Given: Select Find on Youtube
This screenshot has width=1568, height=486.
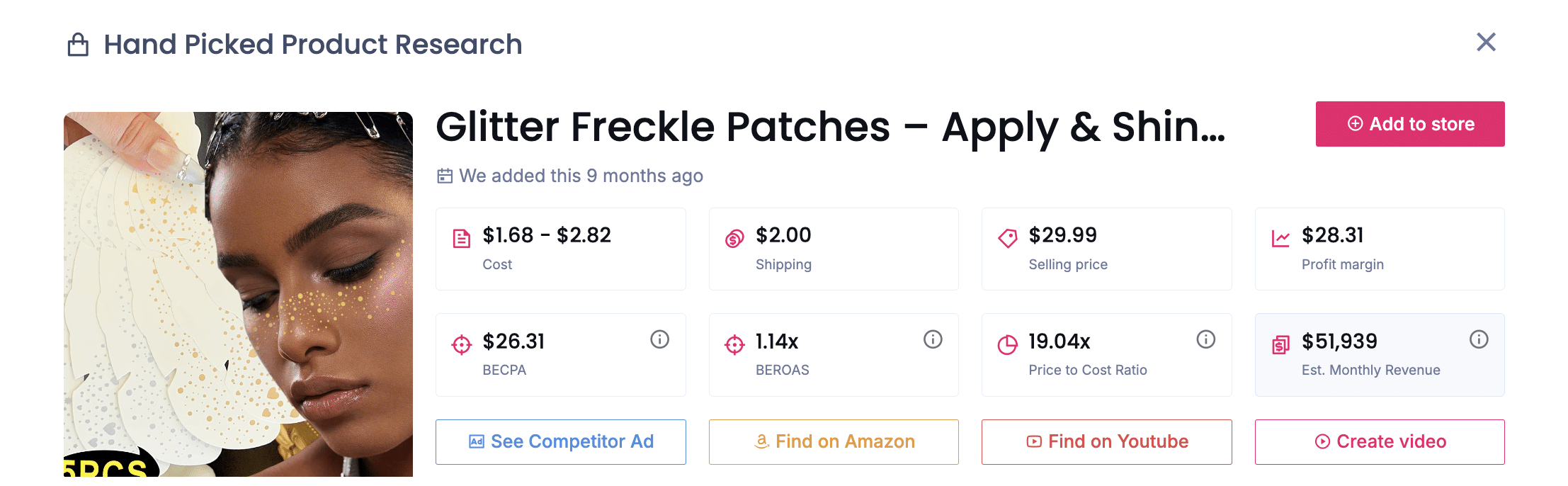Looking at the screenshot, I should pos(1106,441).
